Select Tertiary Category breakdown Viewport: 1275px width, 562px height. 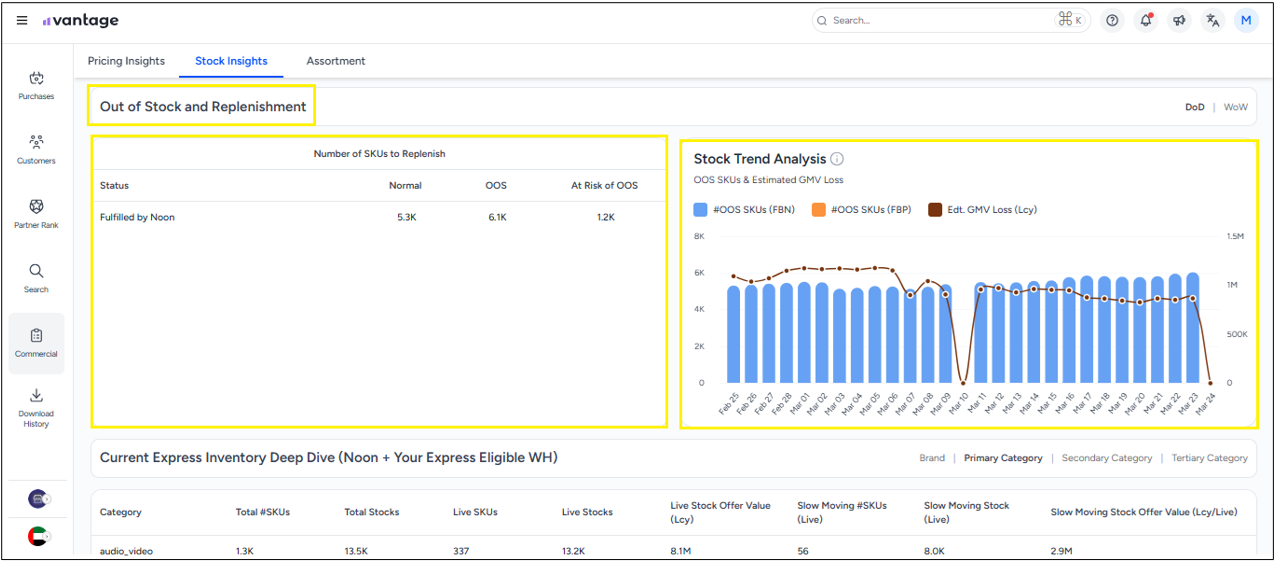click(x=1209, y=458)
